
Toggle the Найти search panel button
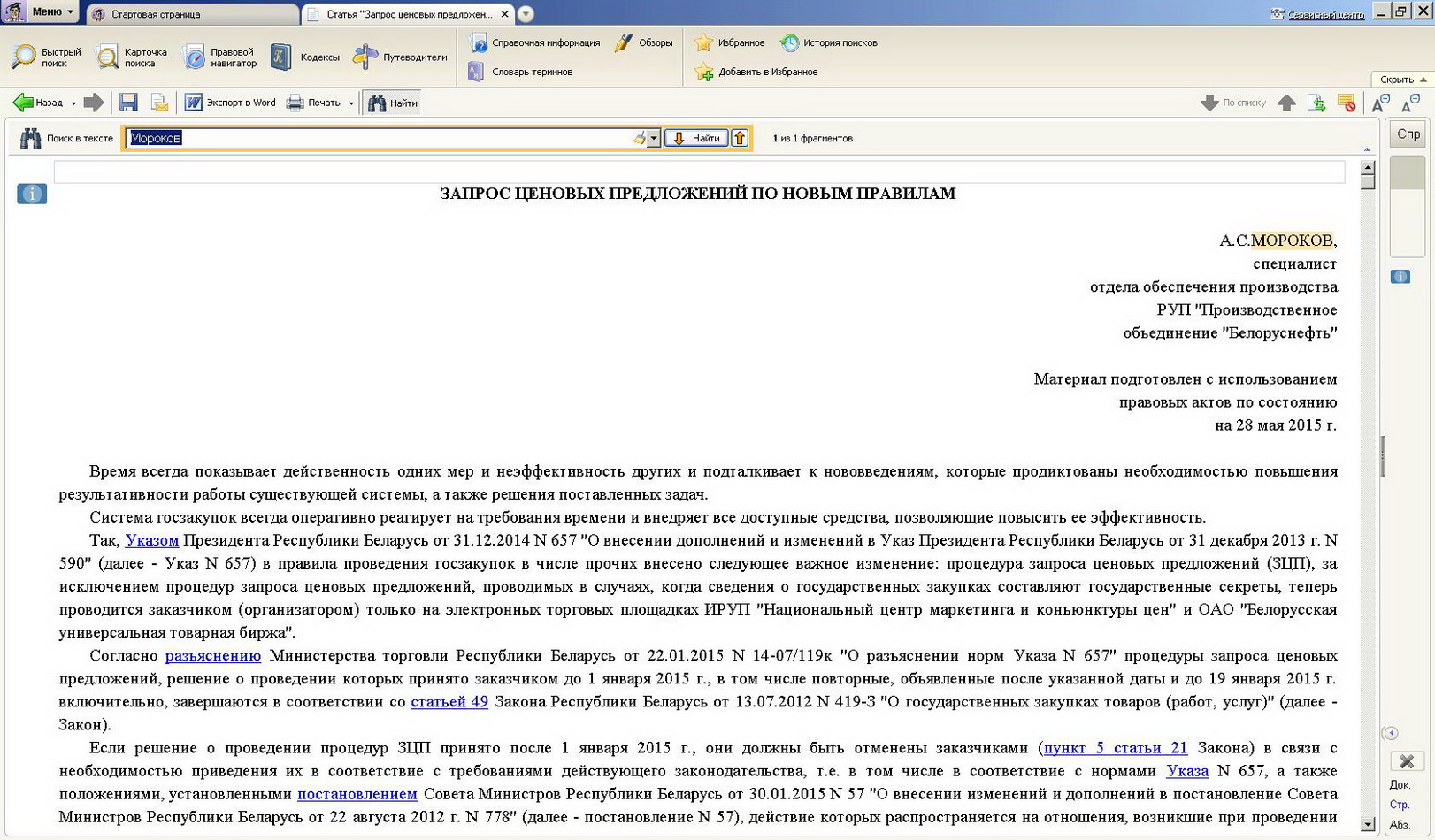coord(392,103)
